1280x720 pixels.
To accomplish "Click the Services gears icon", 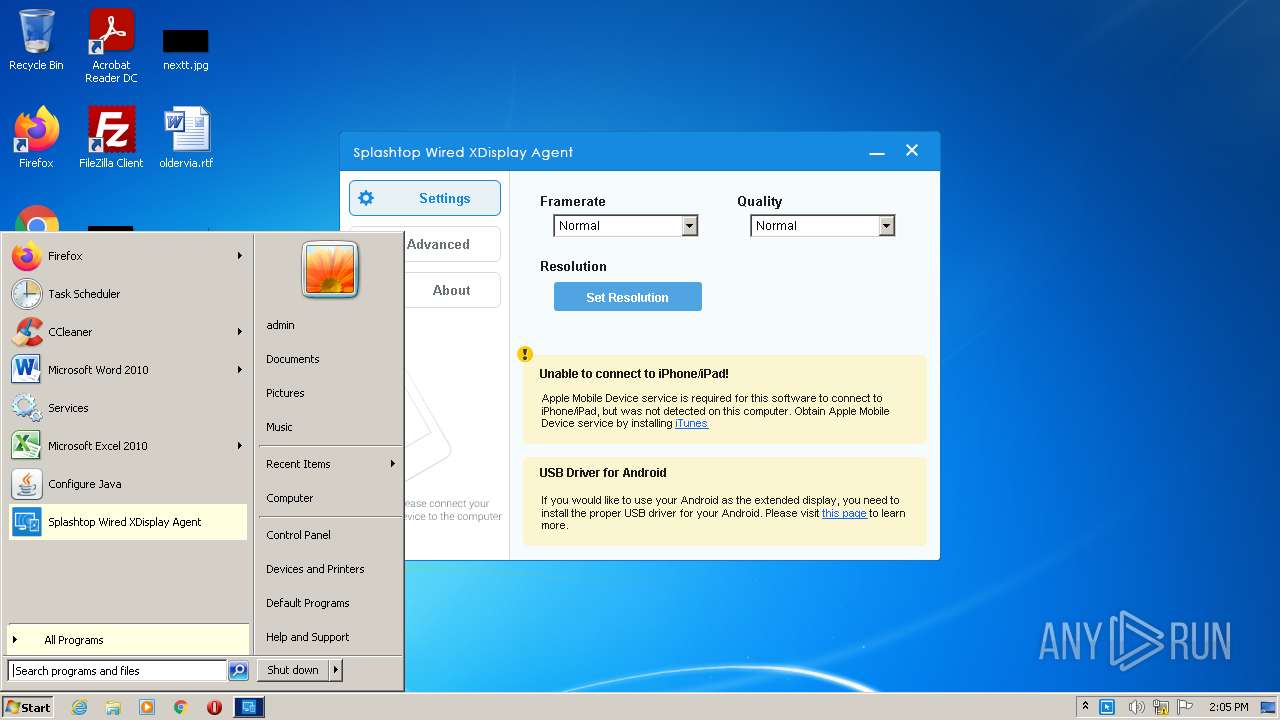I will 26,408.
